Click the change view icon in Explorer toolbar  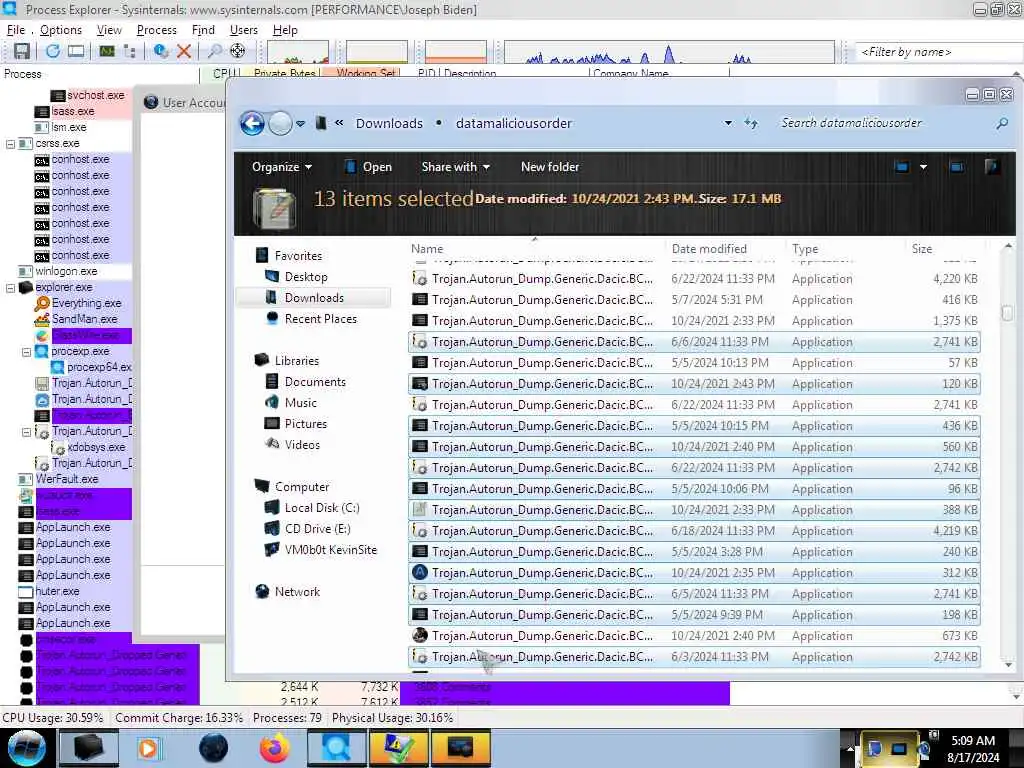point(901,167)
